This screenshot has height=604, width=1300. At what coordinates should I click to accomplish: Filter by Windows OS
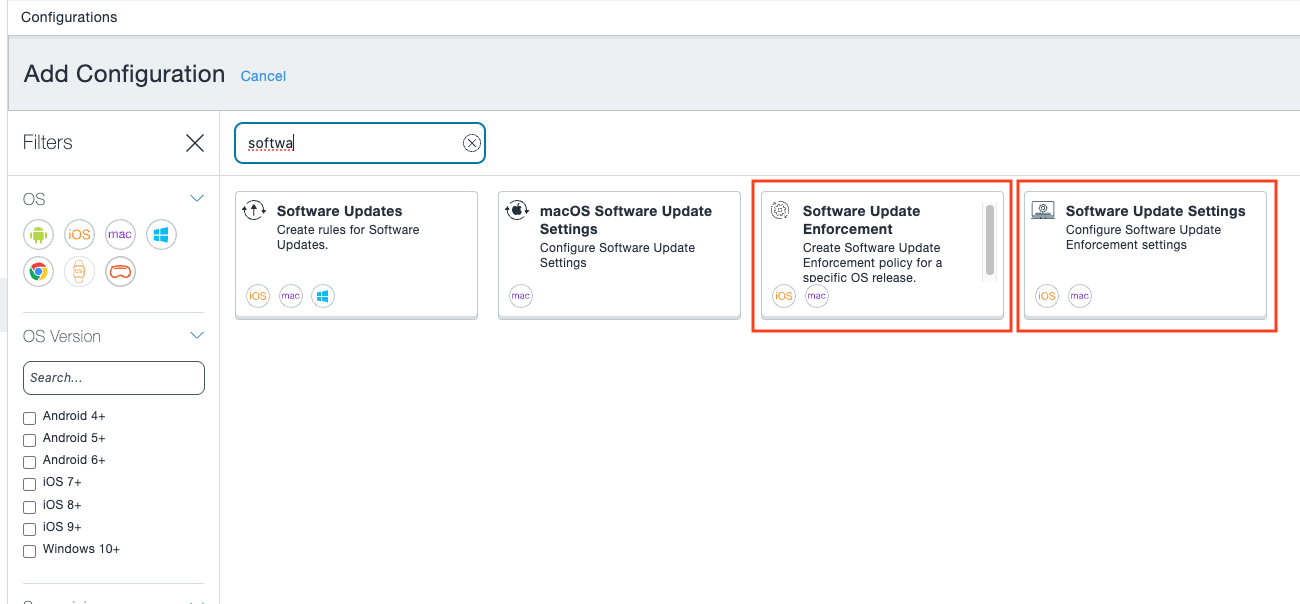click(x=161, y=234)
